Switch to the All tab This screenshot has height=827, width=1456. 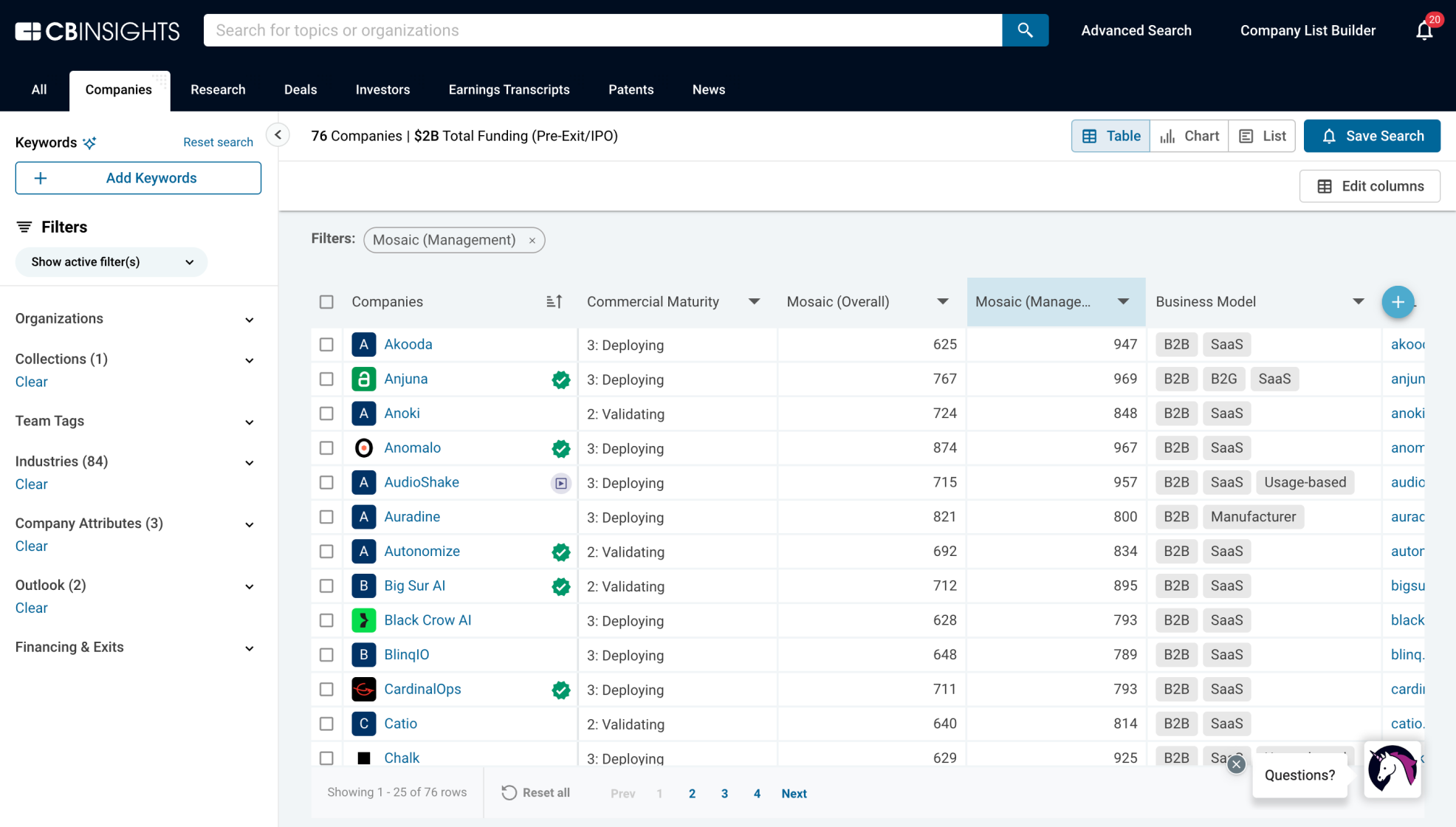39,90
